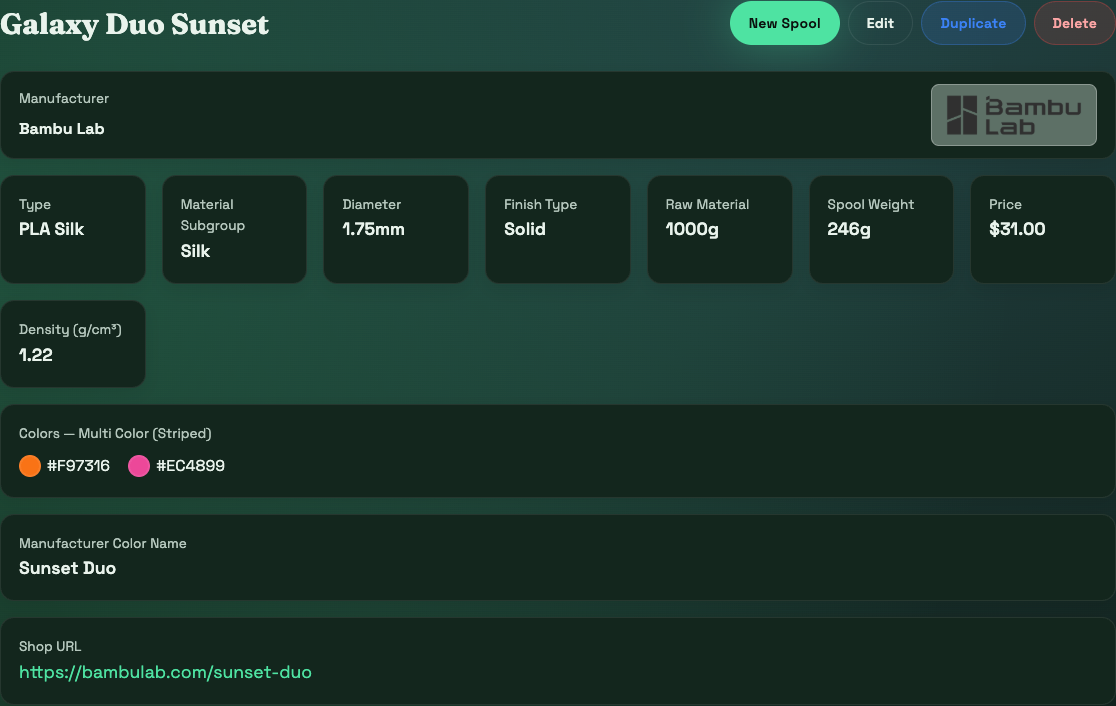The height and width of the screenshot is (706, 1116).
Task: Click the #F97316 hex code text
Action: [78, 466]
